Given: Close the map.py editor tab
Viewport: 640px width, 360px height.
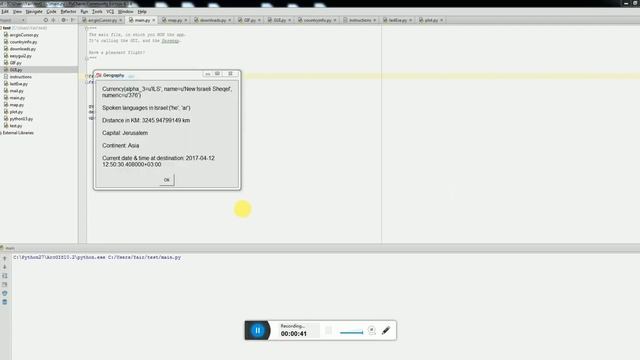Looking at the screenshot, I should tap(186, 20).
